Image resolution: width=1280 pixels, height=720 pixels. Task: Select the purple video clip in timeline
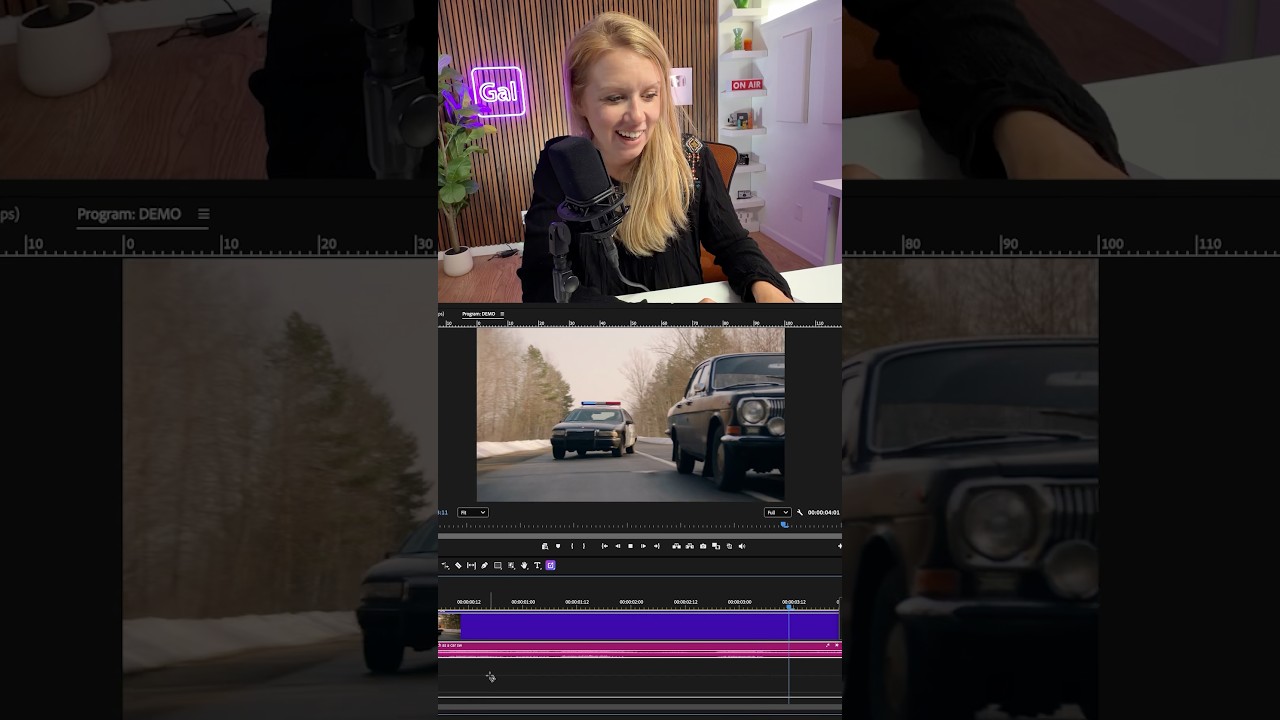pyautogui.click(x=649, y=626)
